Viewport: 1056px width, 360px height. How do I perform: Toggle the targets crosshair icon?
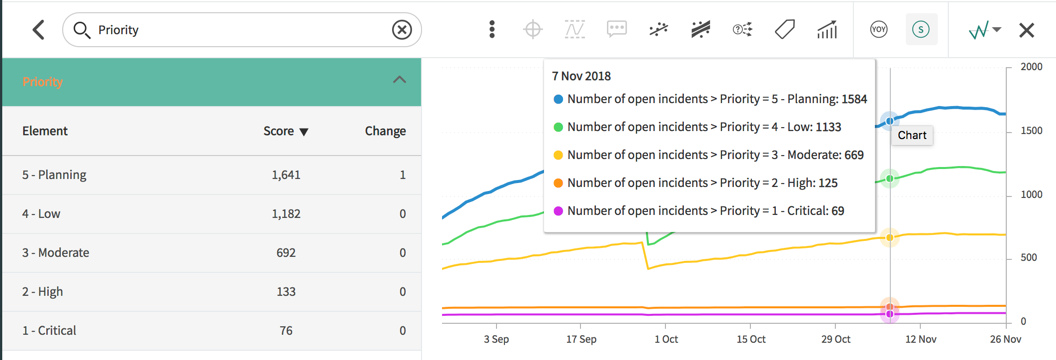[533, 30]
